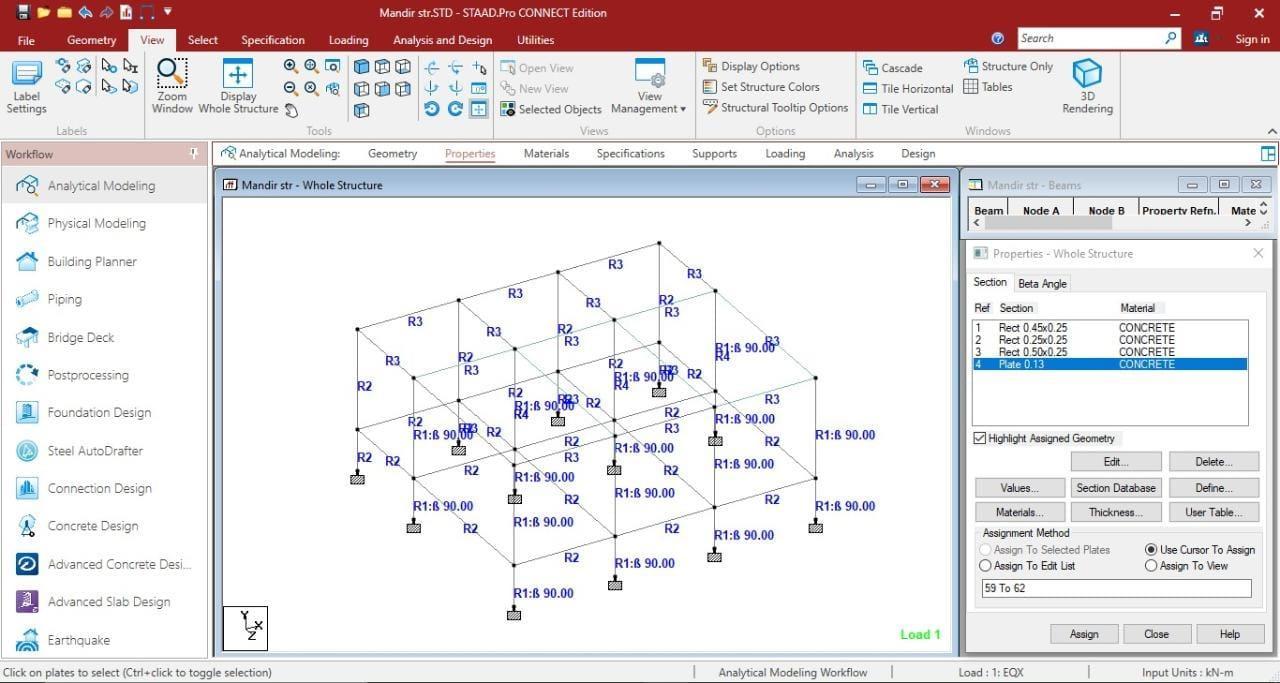Image resolution: width=1280 pixels, height=683 pixels.
Task: Open Materials page in Analytical Modeling
Action: coord(546,154)
